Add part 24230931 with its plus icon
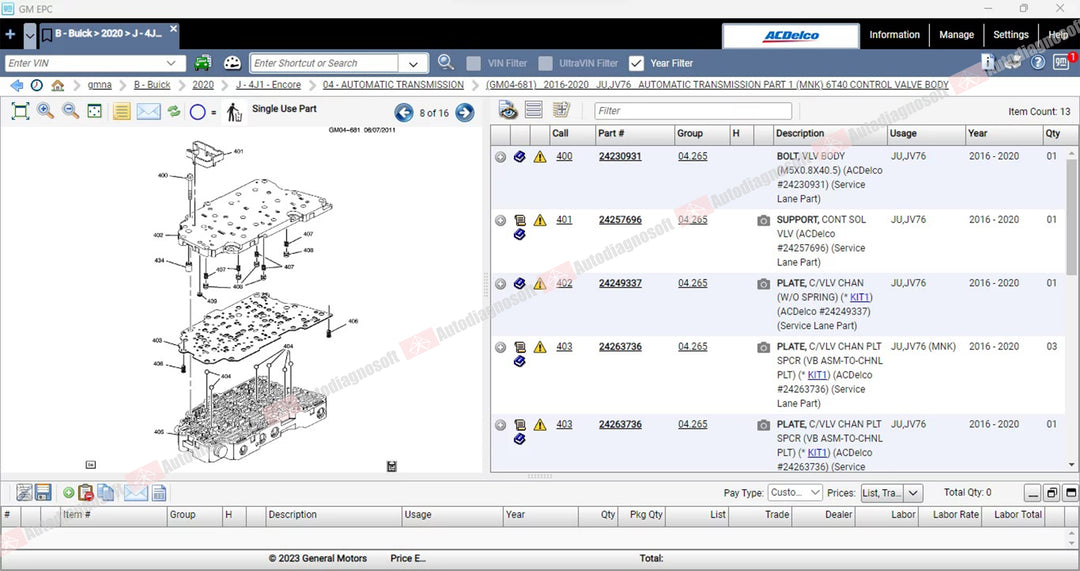Screen dimensions: 1080x571 point(501,157)
